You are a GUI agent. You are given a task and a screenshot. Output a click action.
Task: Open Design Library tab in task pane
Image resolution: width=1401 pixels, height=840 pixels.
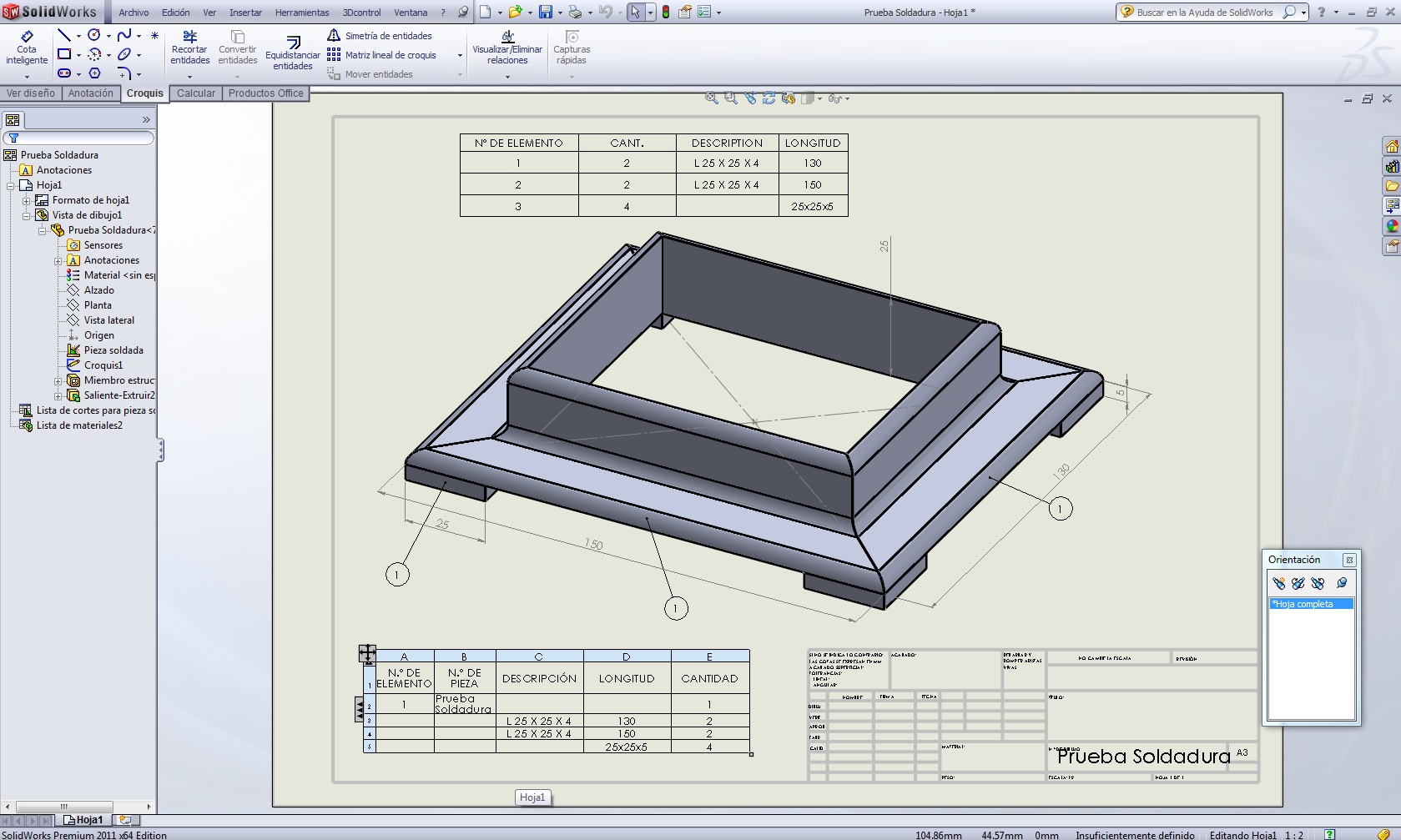(x=1391, y=166)
